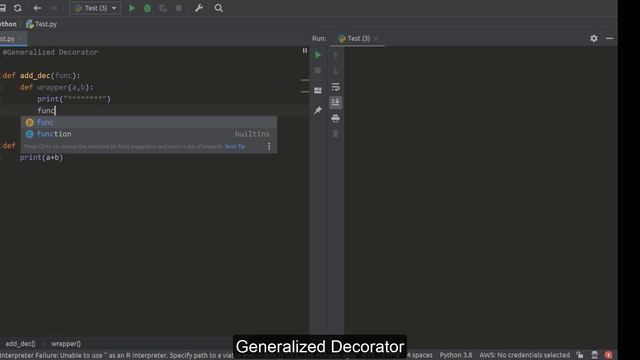Click Down the Stack Trace arrow
This screenshot has height=360, width=640.
tap(336, 71)
